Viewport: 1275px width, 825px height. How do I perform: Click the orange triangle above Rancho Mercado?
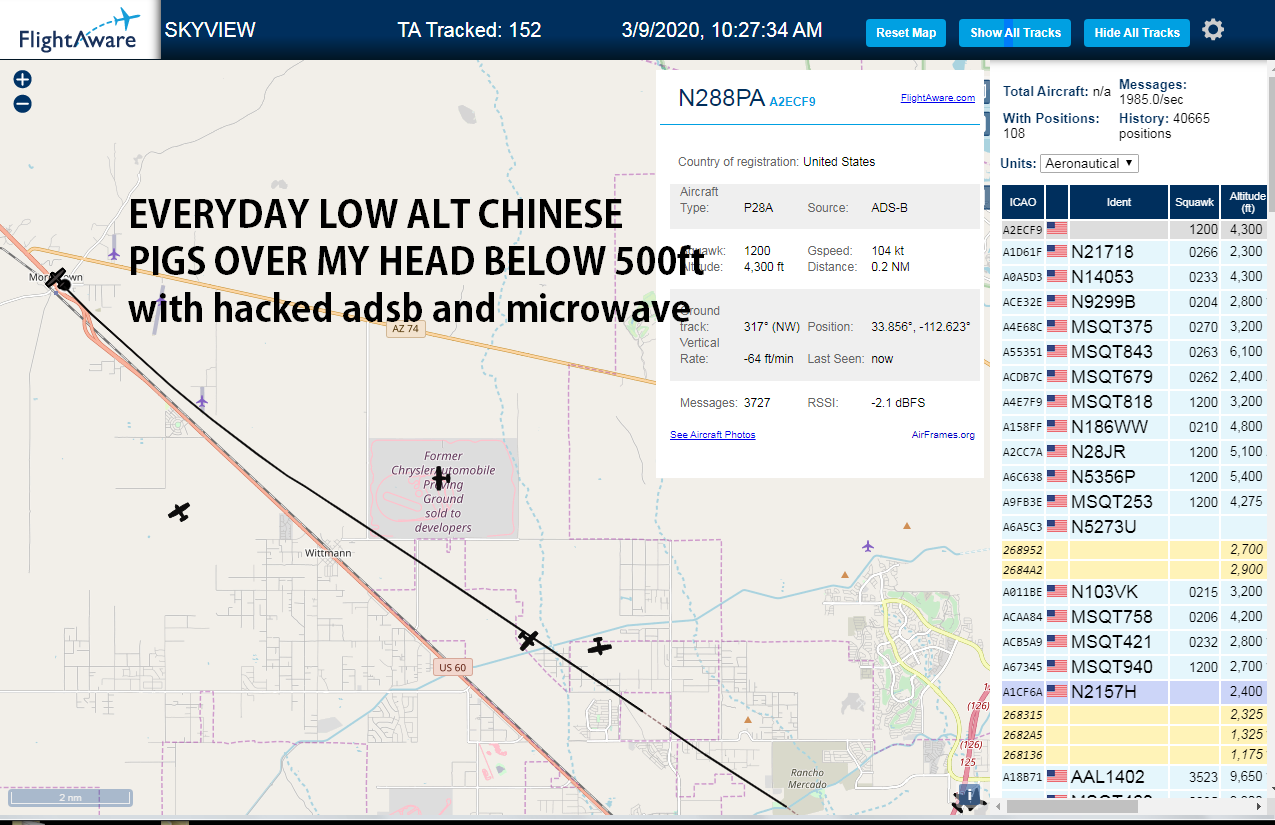click(747, 719)
